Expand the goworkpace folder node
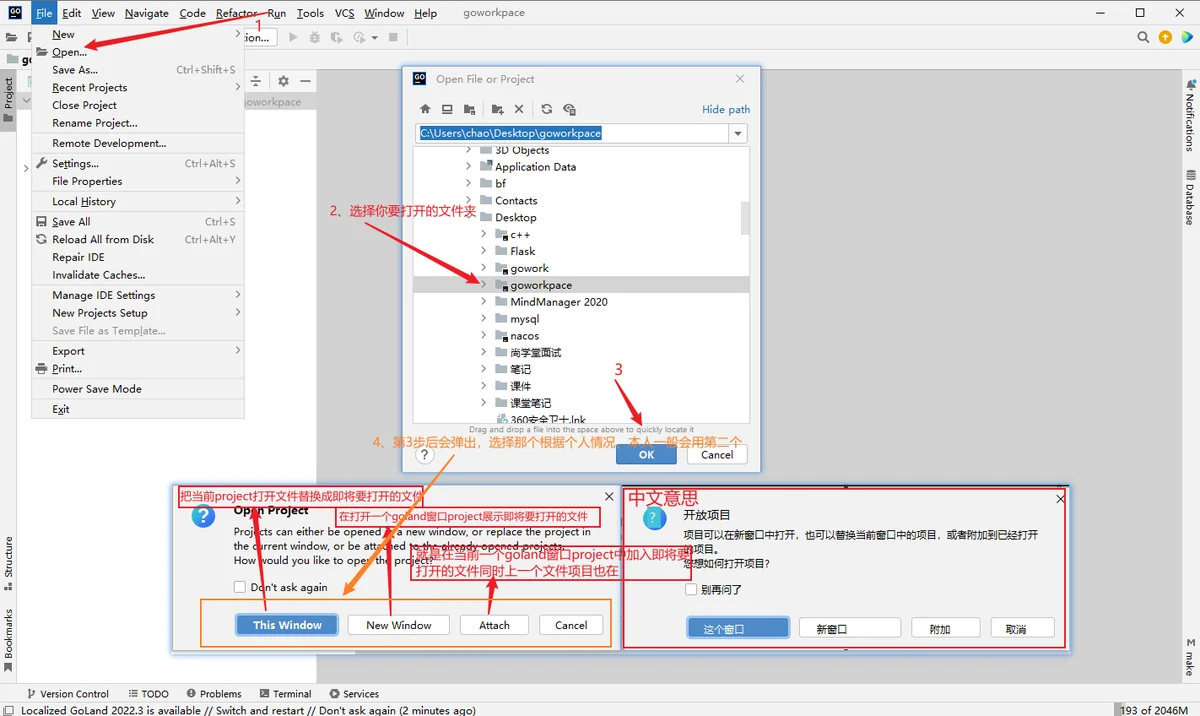The image size is (1200, 716). 484,285
